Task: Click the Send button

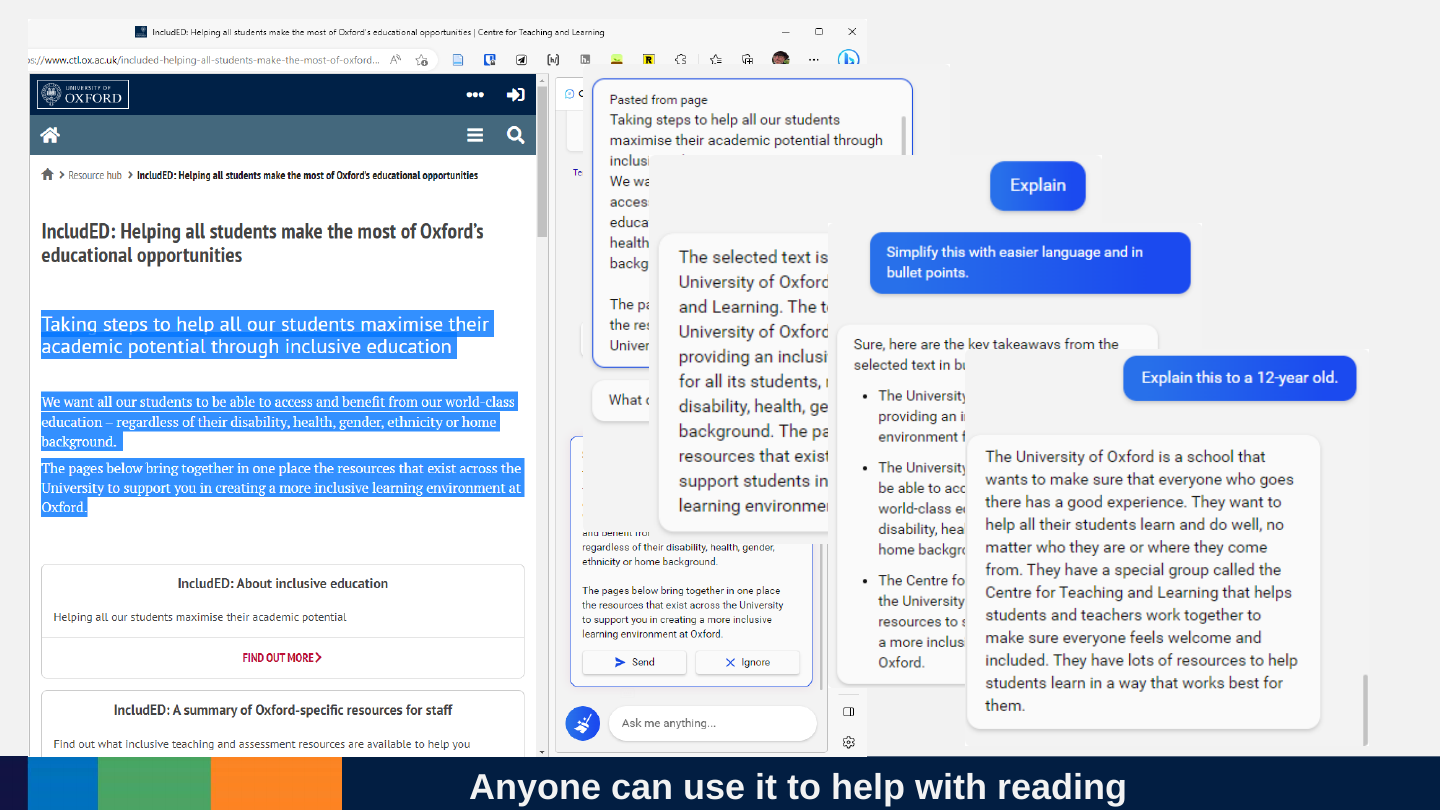Action: (x=634, y=662)
